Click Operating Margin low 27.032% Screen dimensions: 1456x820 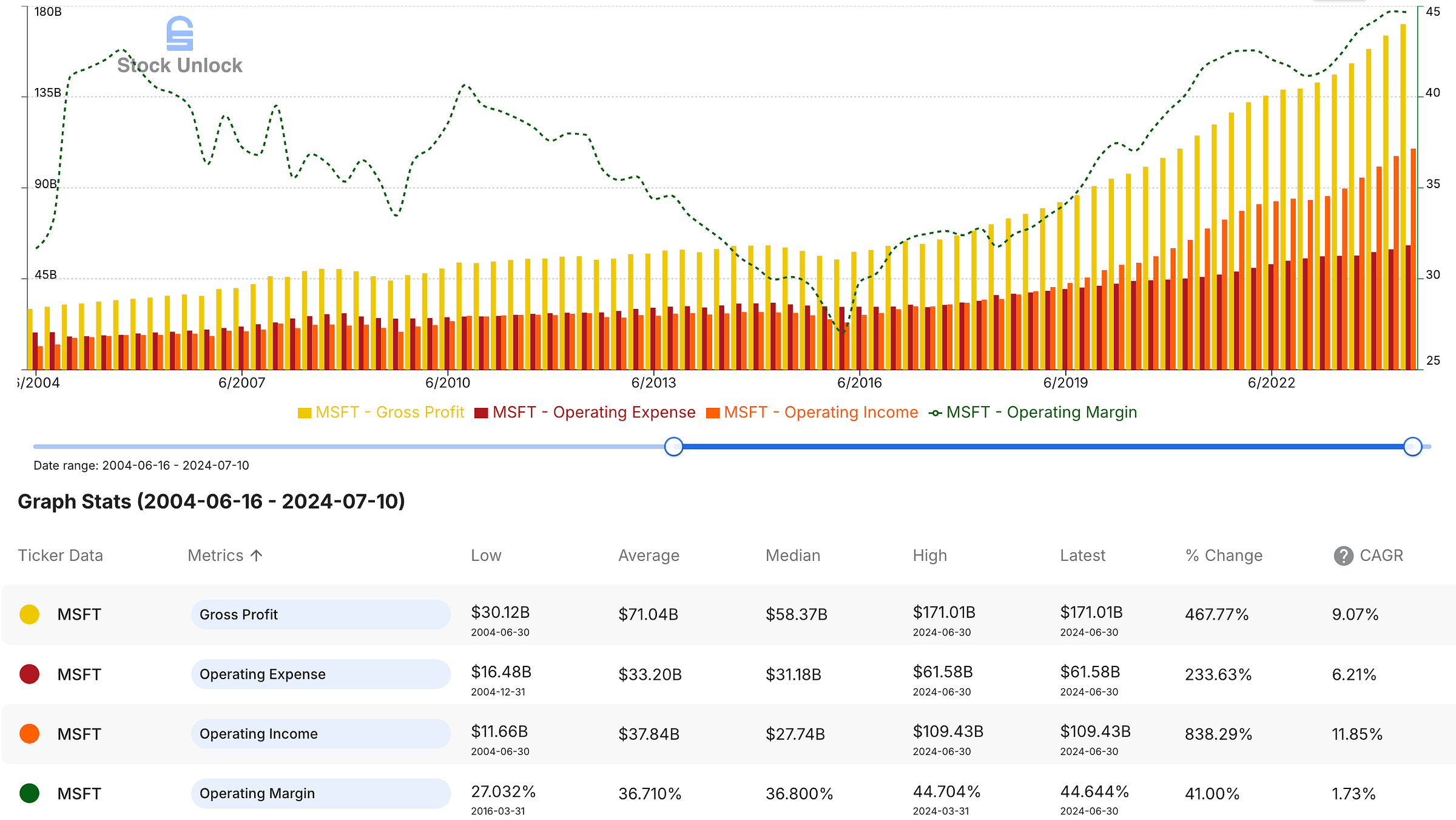tap(504, 791)
